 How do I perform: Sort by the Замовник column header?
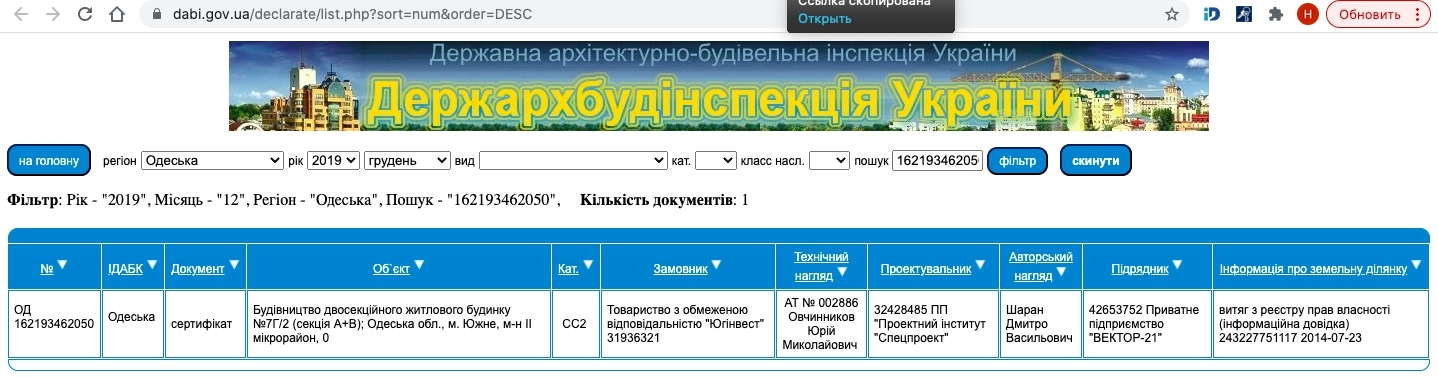point(680,269)
